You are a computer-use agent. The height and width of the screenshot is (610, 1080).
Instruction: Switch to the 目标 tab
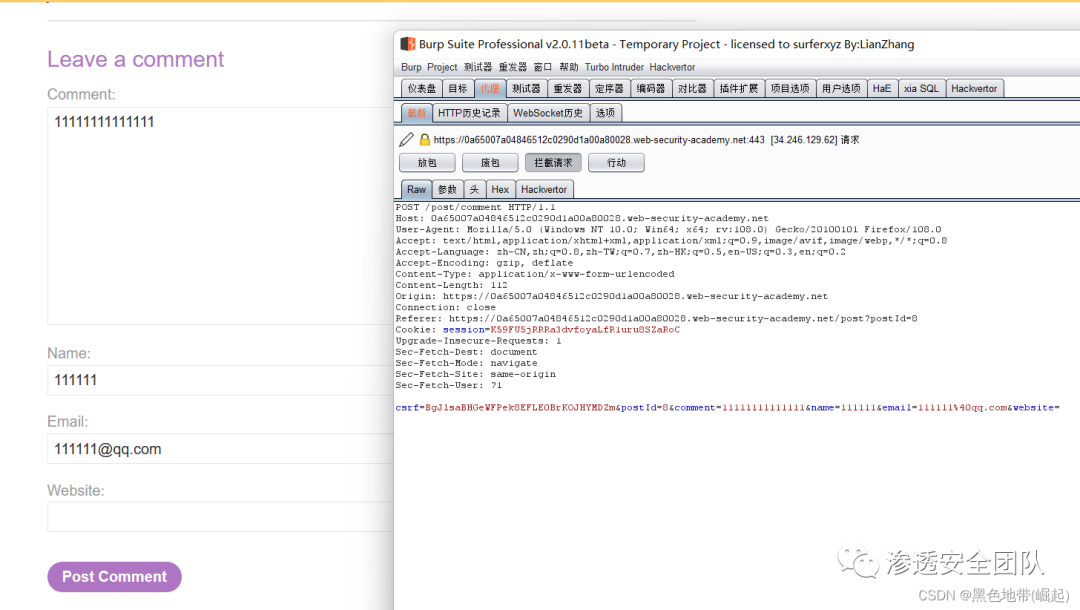(457, 88)
